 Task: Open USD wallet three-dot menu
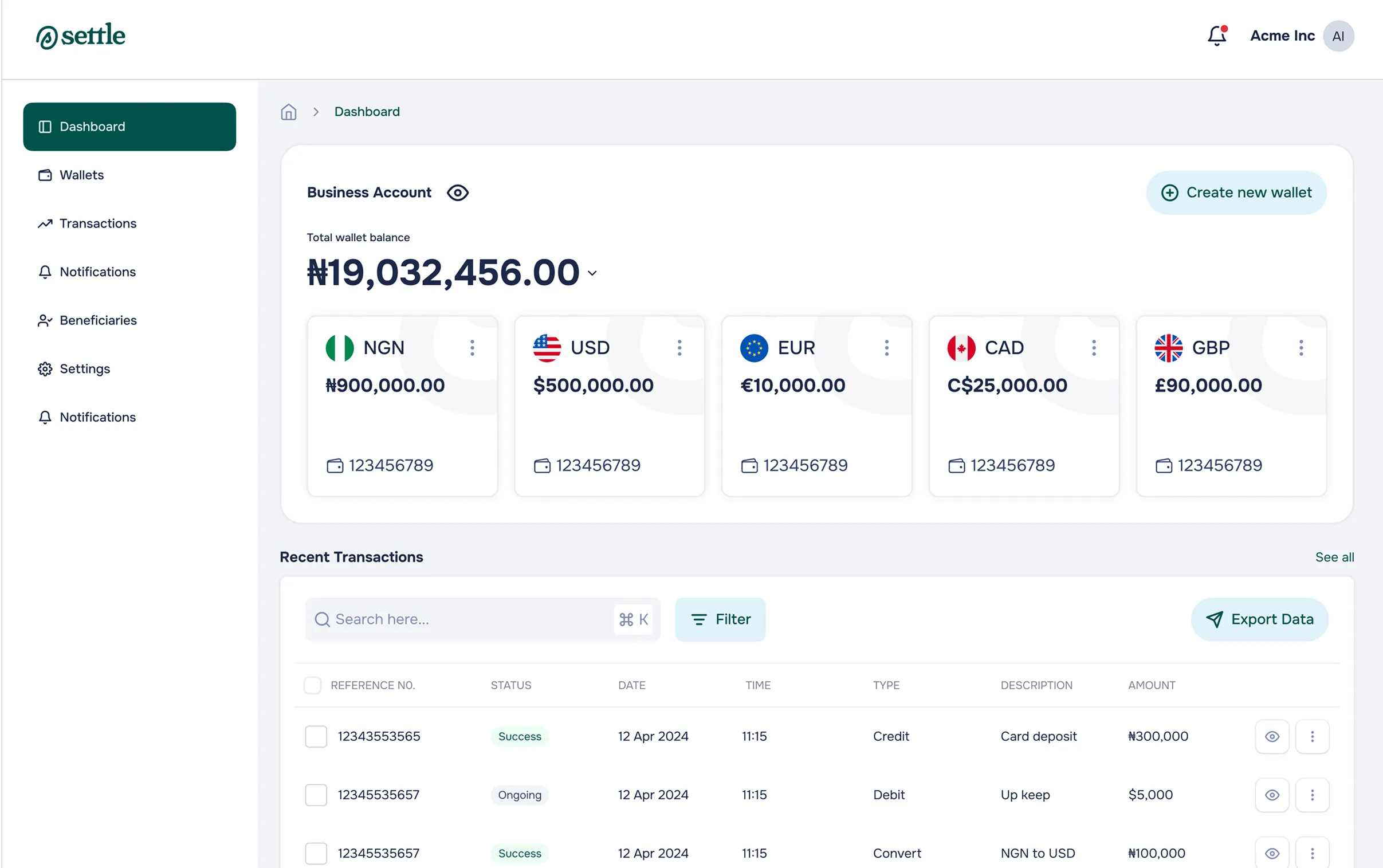pyautogui.click(x=679, y=348)
